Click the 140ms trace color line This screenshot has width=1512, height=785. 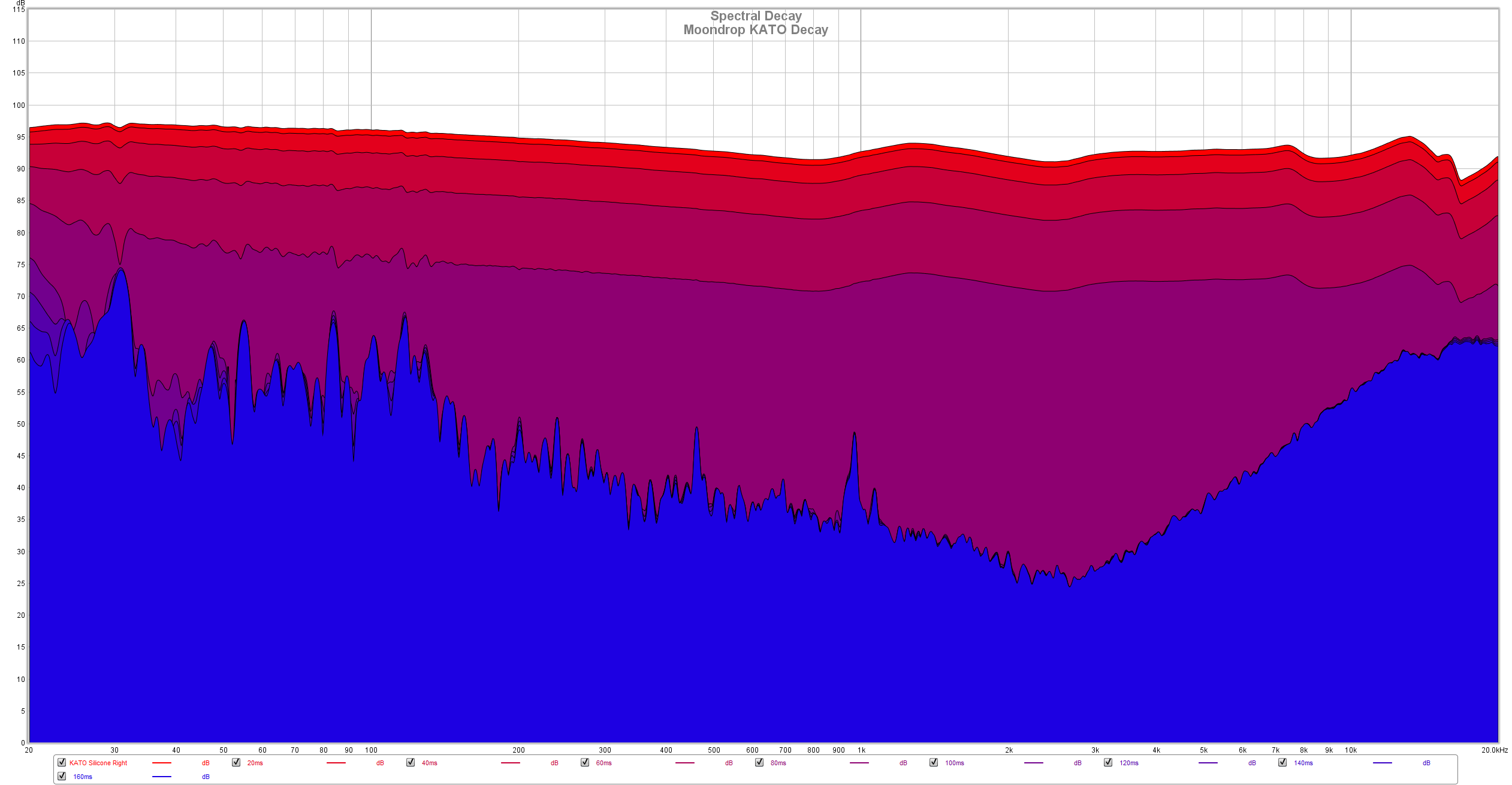[x=1383, y=763]
